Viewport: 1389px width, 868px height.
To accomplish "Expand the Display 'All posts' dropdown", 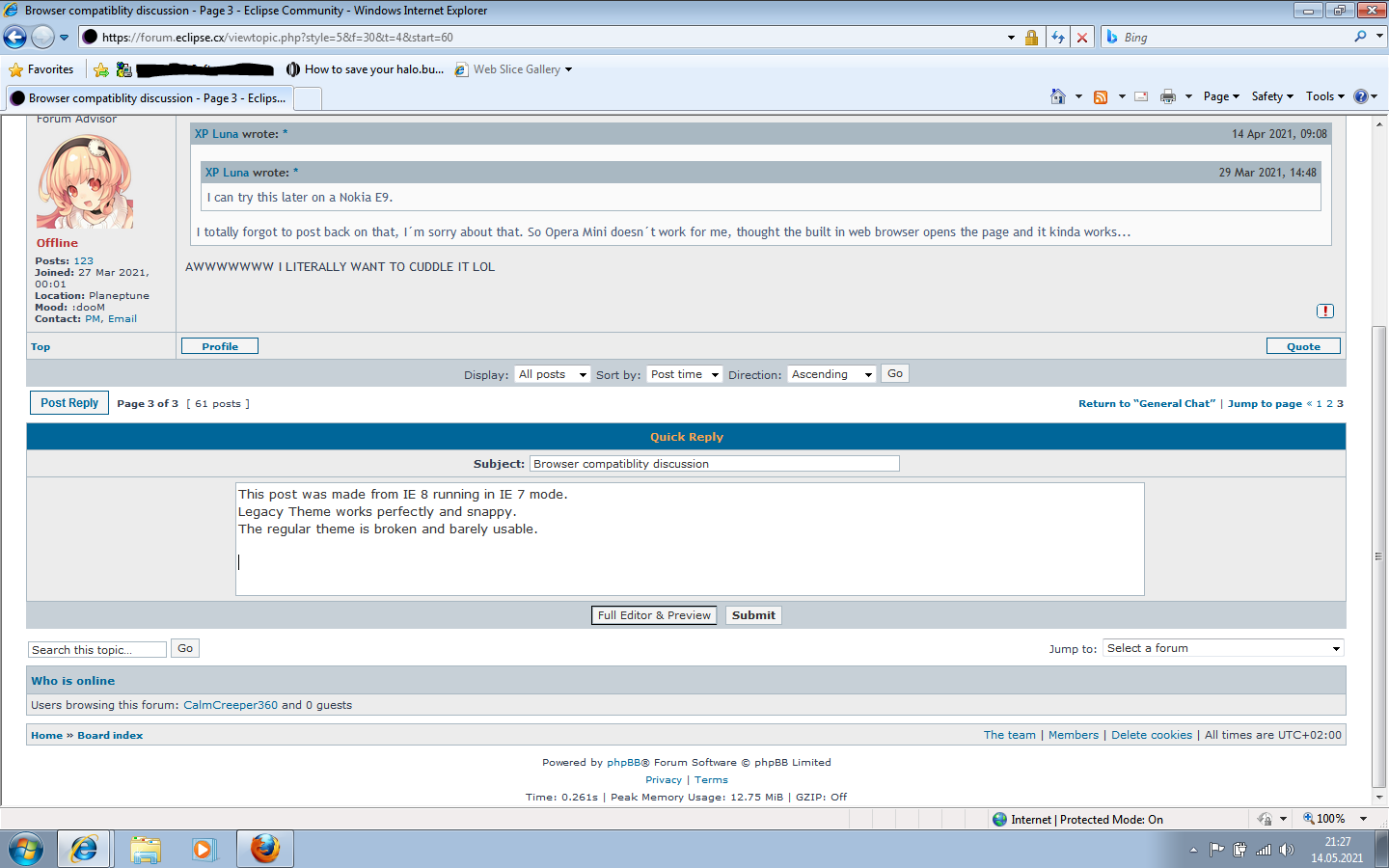I will click(x=553, y=374).
